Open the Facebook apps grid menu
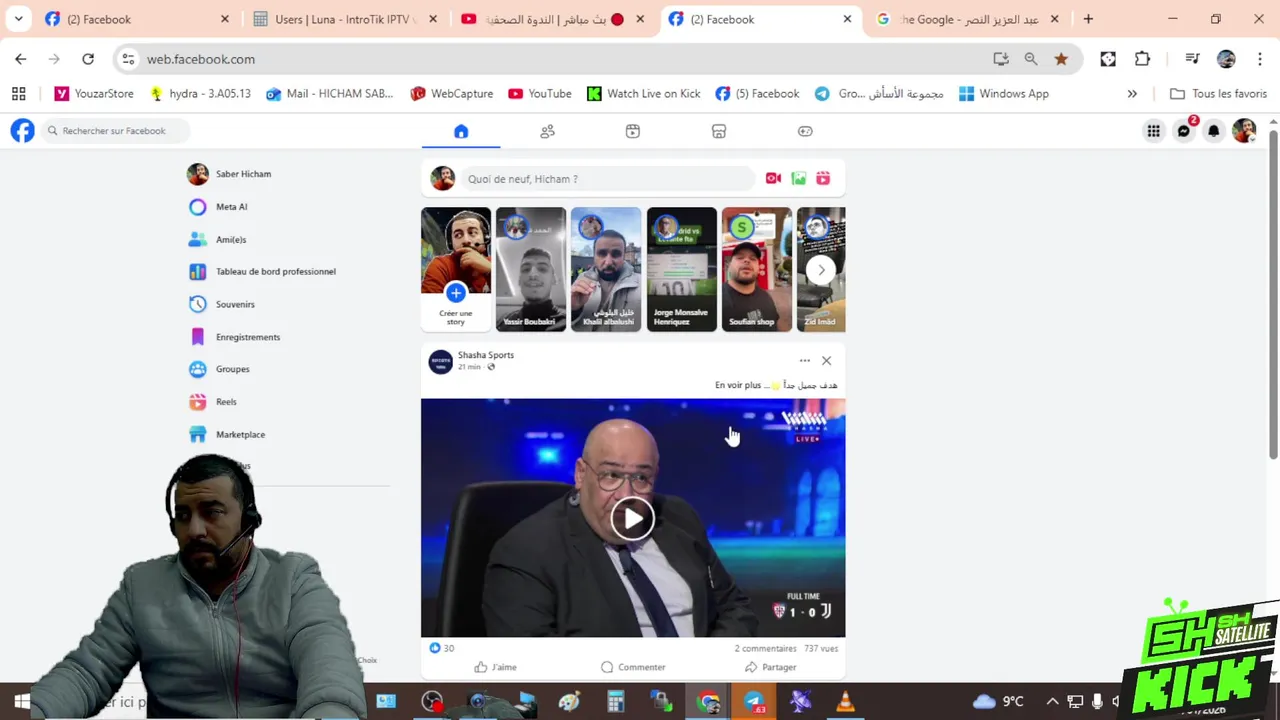The image size is (1280, 720). pos(1154,131)
